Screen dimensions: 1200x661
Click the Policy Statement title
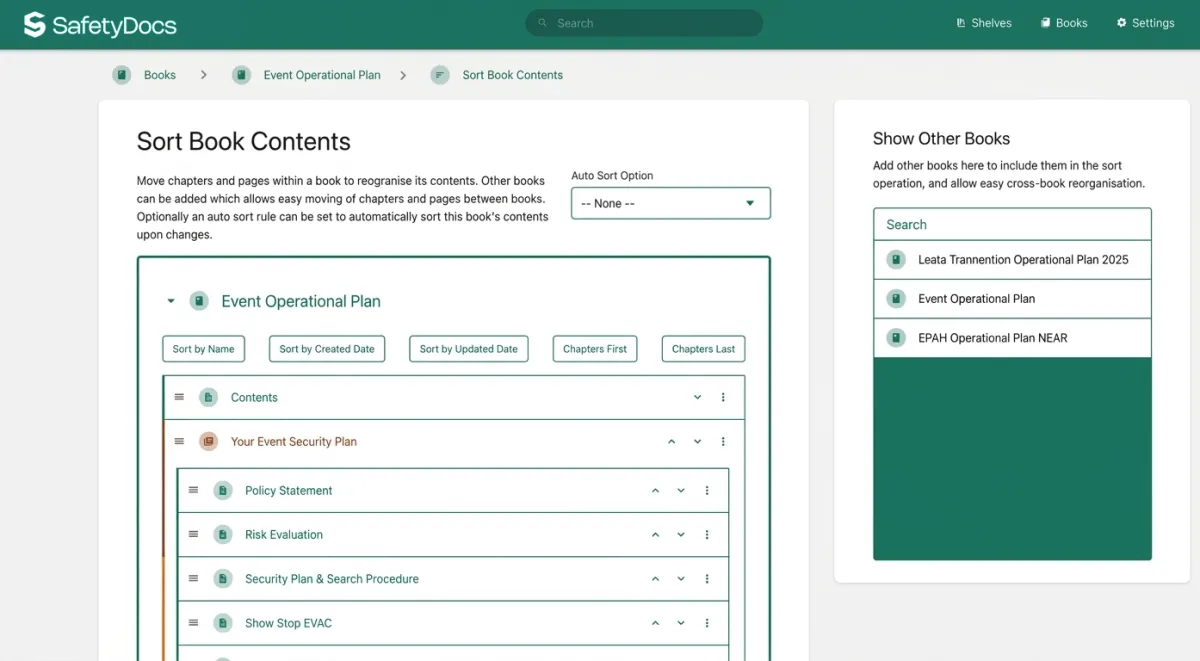(x=288, y=490)
